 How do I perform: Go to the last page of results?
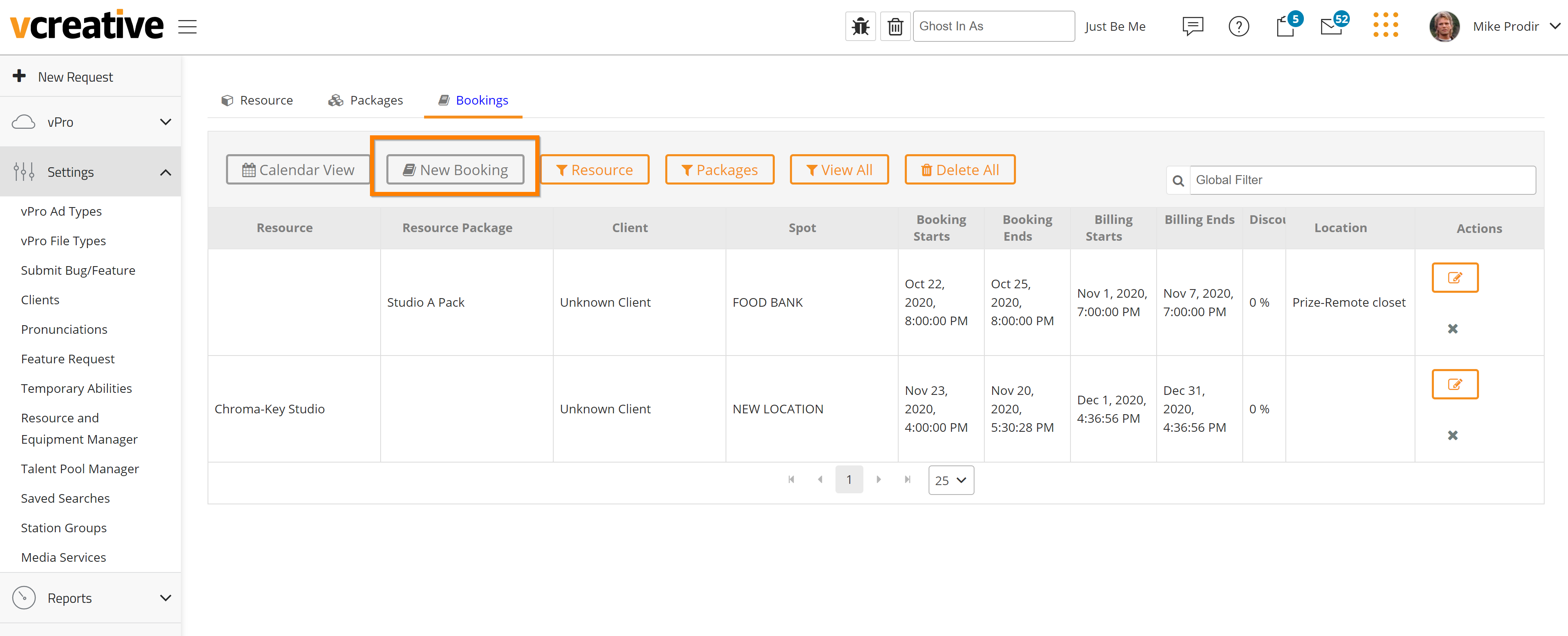(908, 480)
